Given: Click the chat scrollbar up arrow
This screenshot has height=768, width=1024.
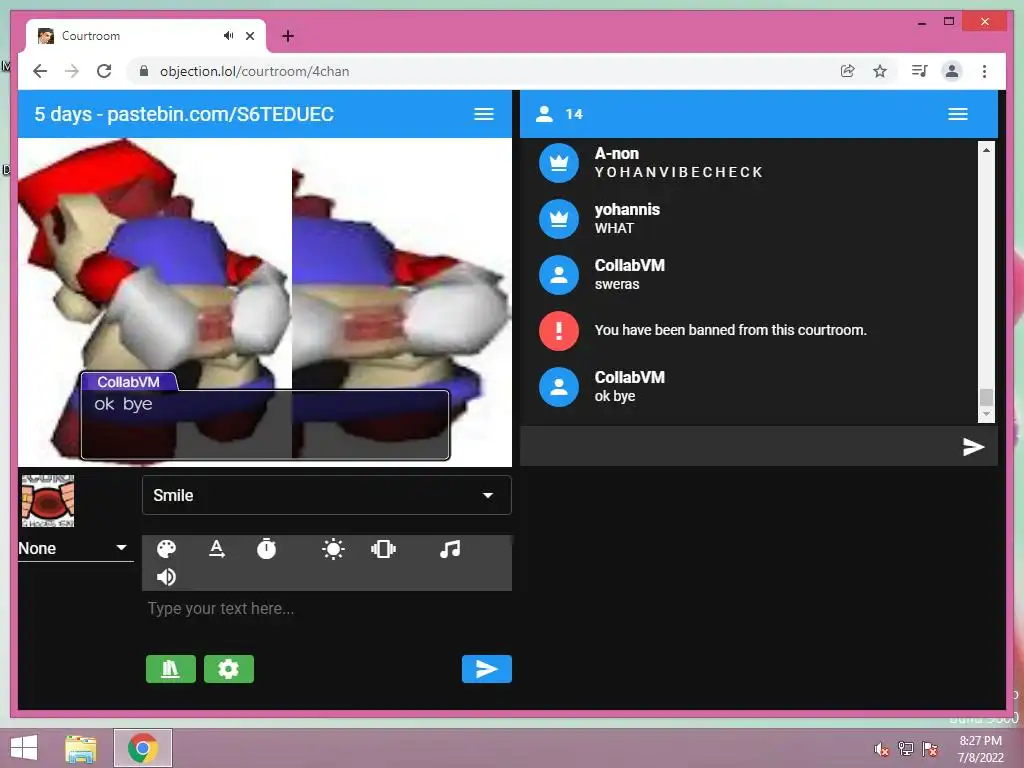Looking at the screenshot, I should (x=986, y=150).
